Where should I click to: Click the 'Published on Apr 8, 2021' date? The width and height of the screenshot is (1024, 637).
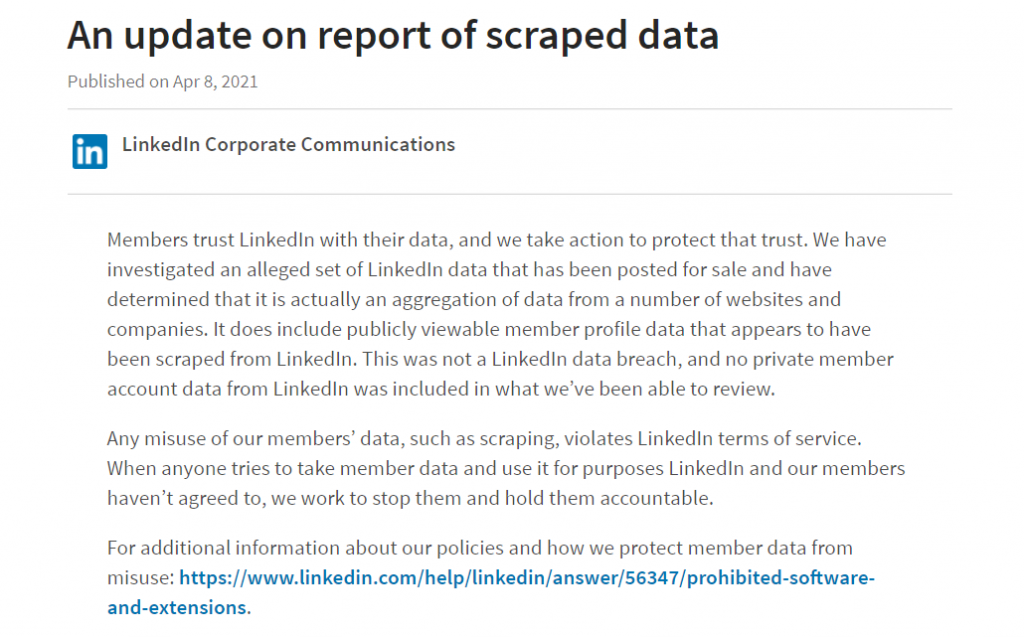(x=163, y=82)
